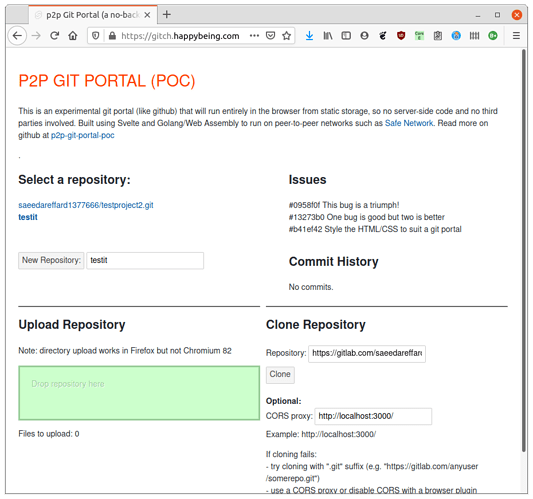This screenshot has width=533, height=499.
Task: Click the Firefox downloads arrow icon
Action: point(309,35)
